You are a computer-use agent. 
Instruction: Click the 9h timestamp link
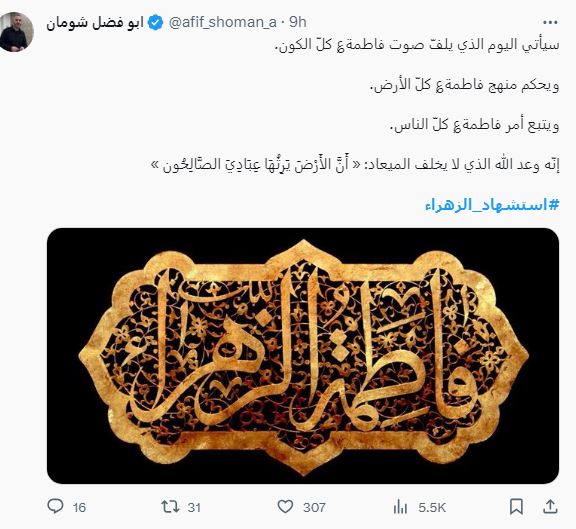(x=298, y=22)
